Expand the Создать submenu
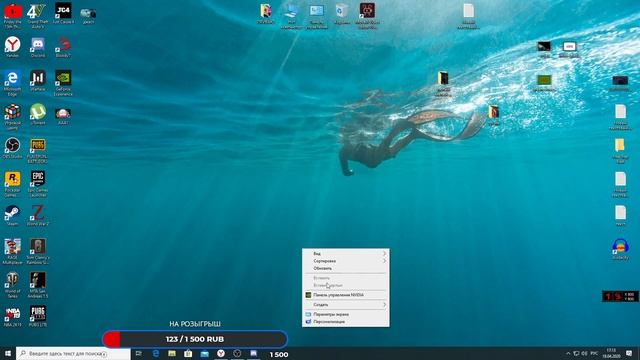This screenshot has height=360, width=640. (x=346, y=304)
